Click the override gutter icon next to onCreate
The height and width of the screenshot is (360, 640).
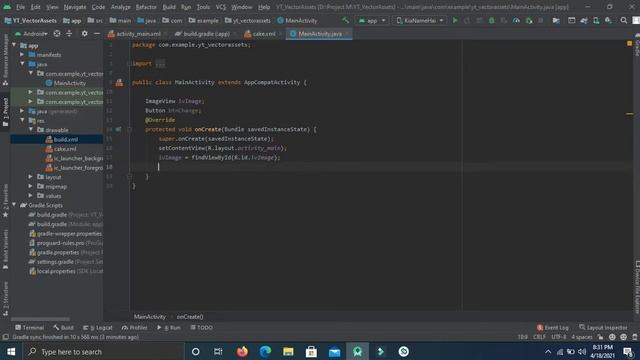[x=118, y=129]
